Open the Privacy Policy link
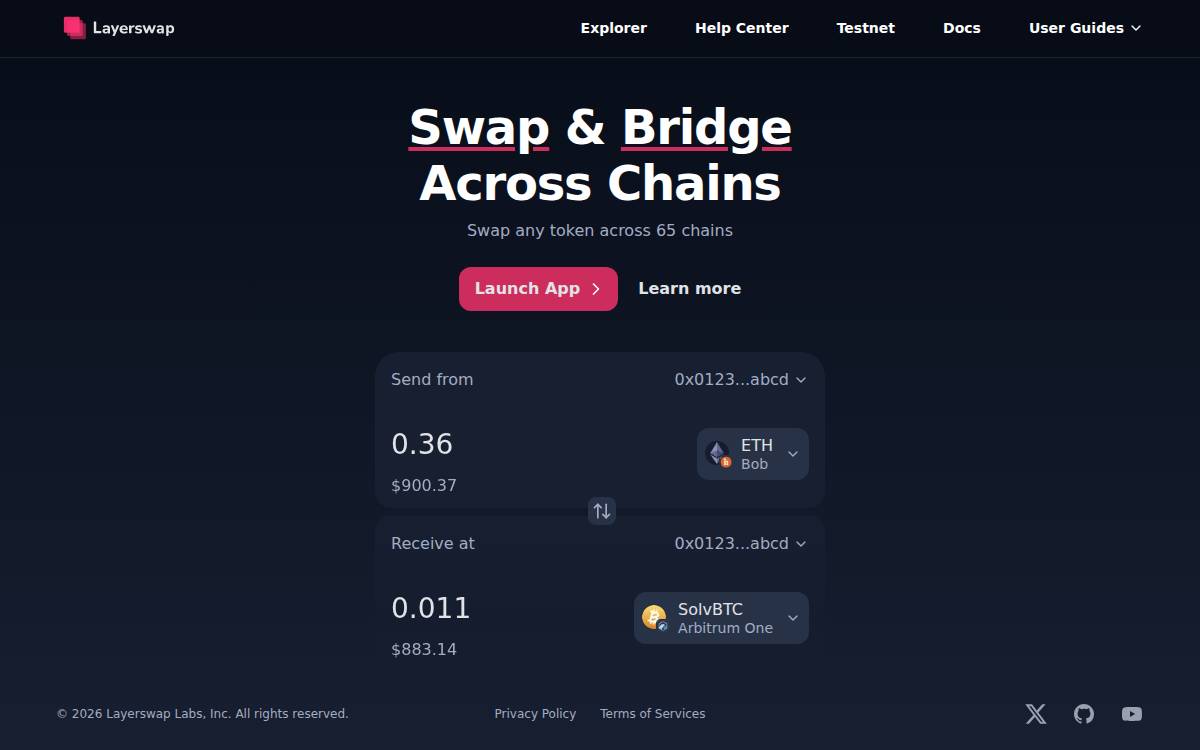Screen dimensions: 1200x750 point(535,714)
